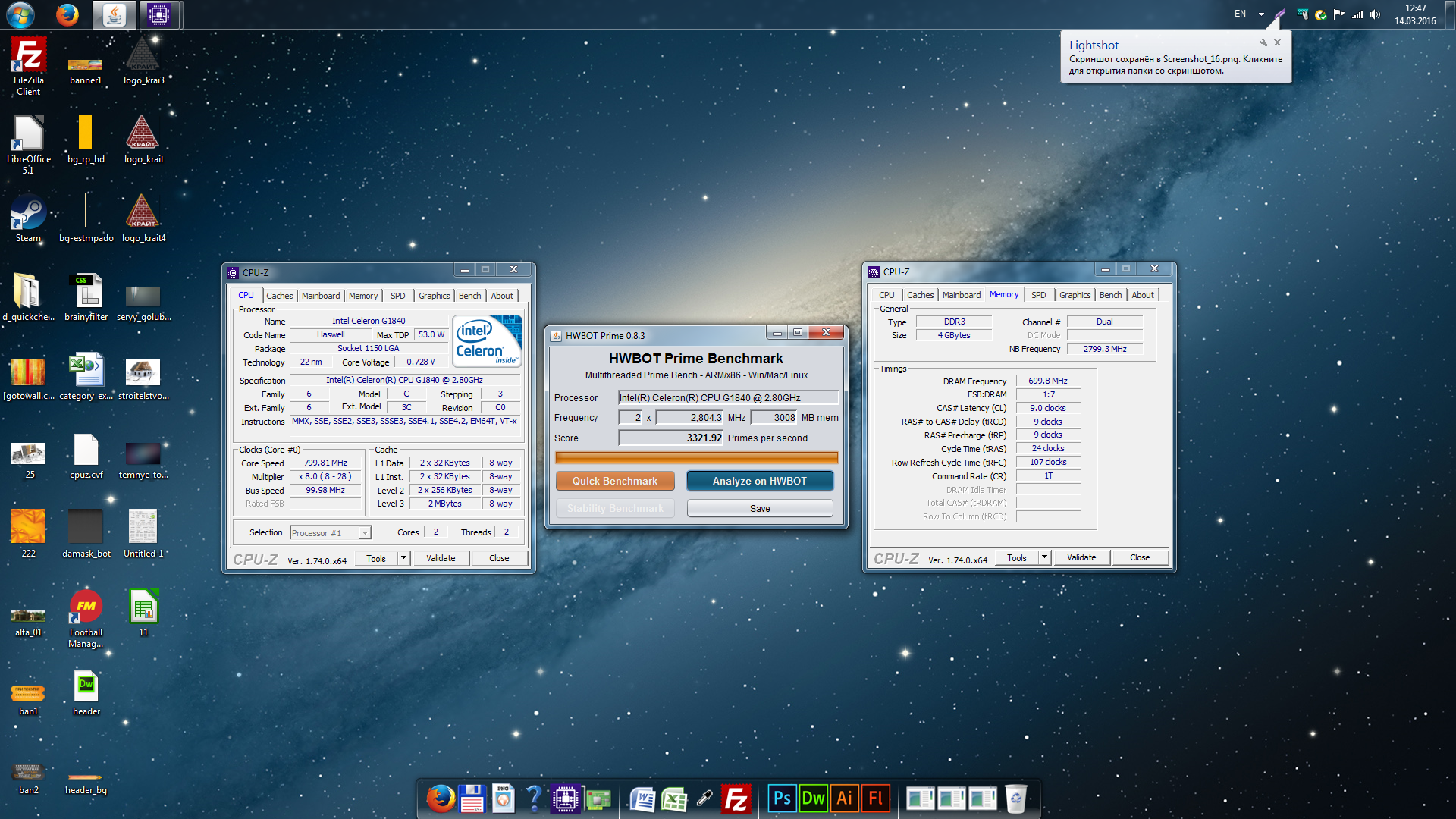Click Tools button in left CPU-Z window
The height and width of the screenshot is (819, 1456).
point(376,558)
